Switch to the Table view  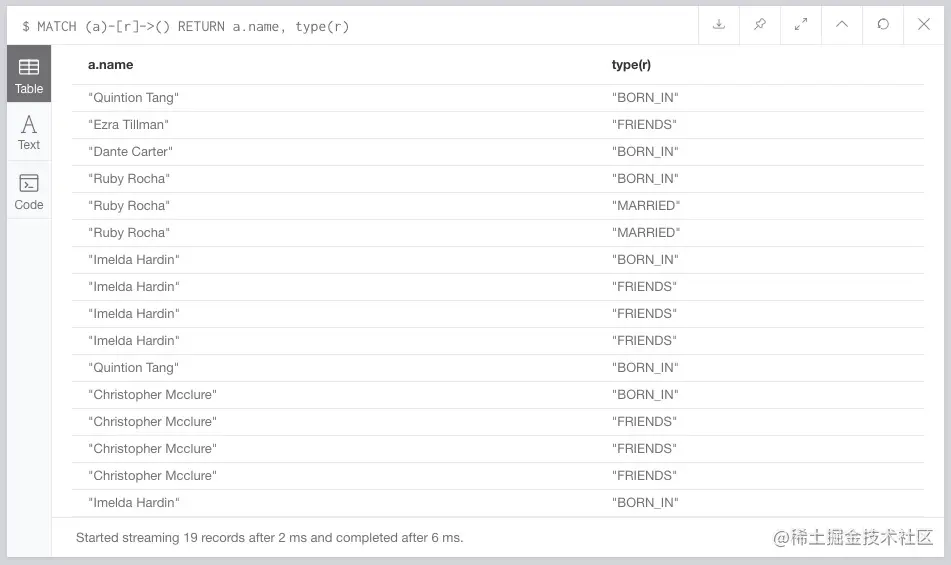[29, 76]
